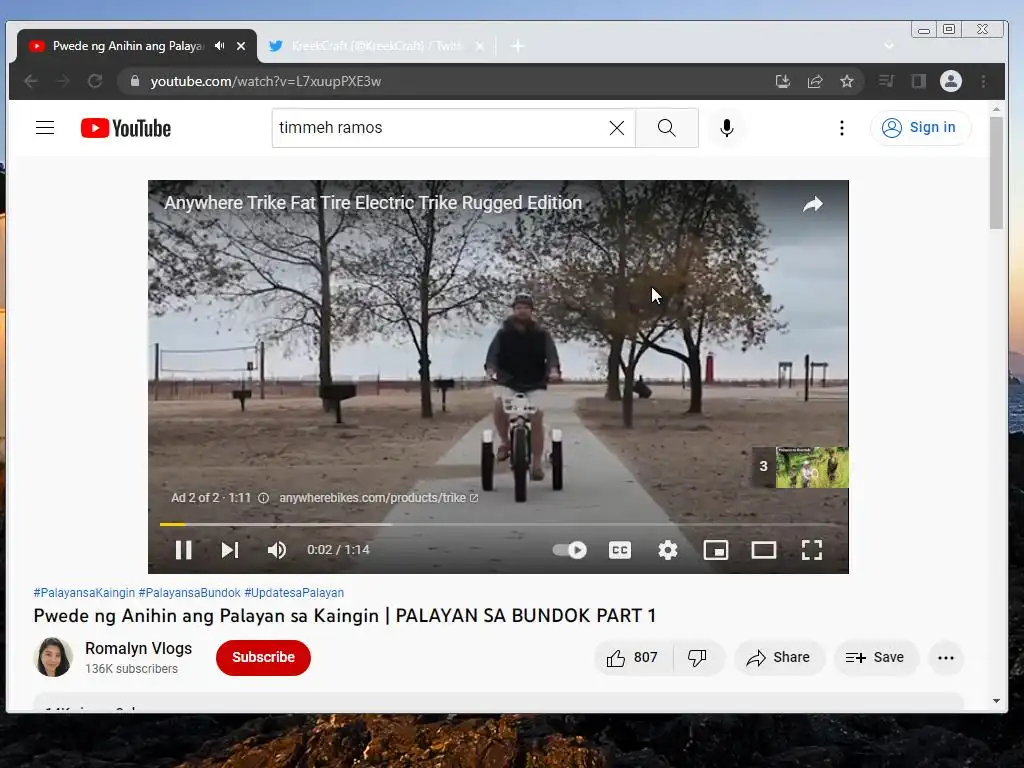Install app via address bar download icon
Viewport: 1024px width, 768px height.
click(x=782, y=81)
